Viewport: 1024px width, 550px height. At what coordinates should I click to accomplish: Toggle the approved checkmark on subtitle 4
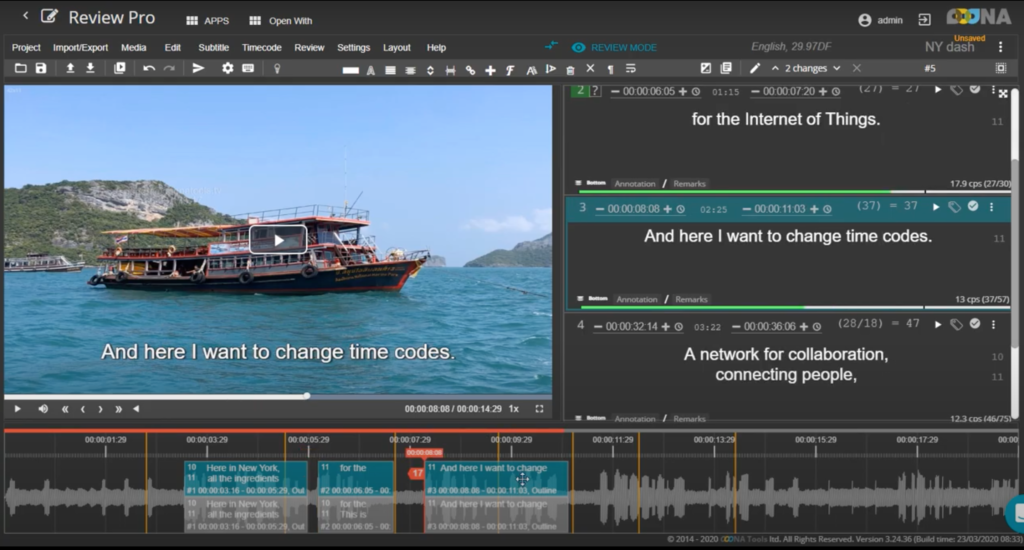[x=974, y=324]
